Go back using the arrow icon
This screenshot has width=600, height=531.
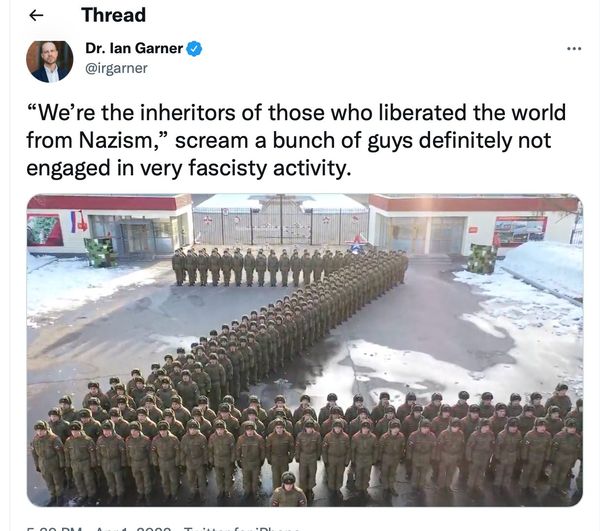point(36,15)
